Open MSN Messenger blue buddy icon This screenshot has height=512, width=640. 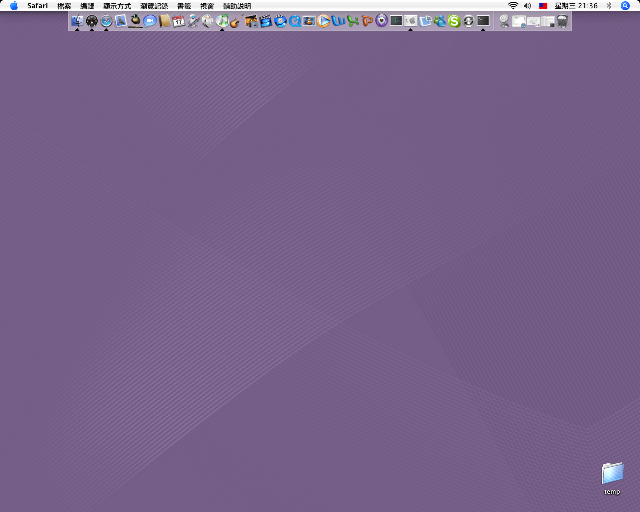pos(440,21)
